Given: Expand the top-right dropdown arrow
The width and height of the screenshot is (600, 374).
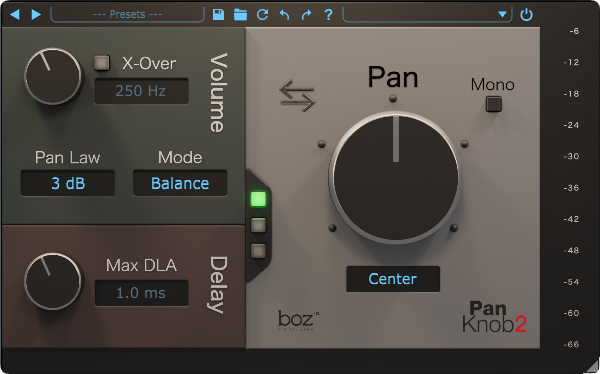Looking at the screenshot, I should click(x=502, y=15).
